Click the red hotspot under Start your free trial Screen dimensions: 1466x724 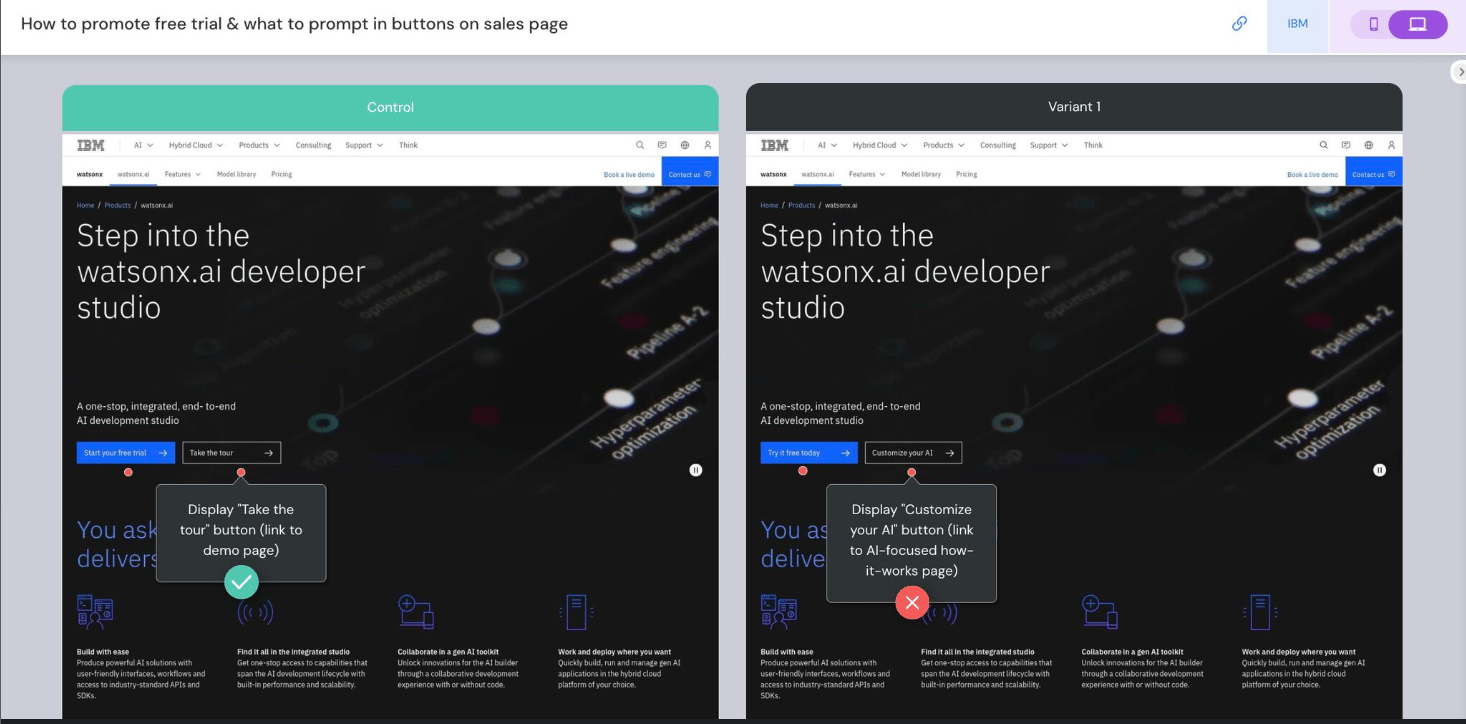point(128,472)
